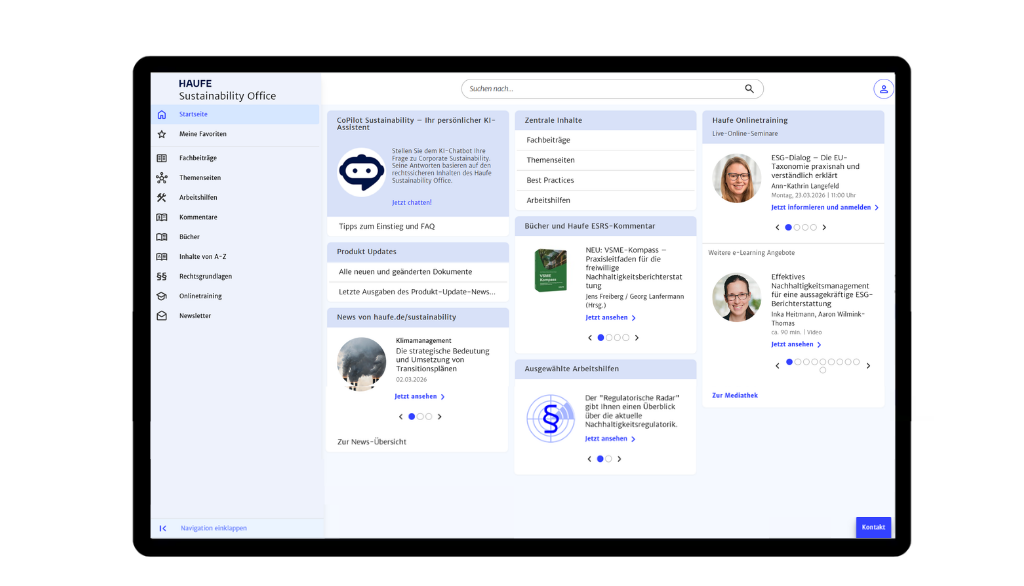Screen dimensions: 1024x586
Task: Open the Newsletter envelope icon
Action: click(162, 316)
